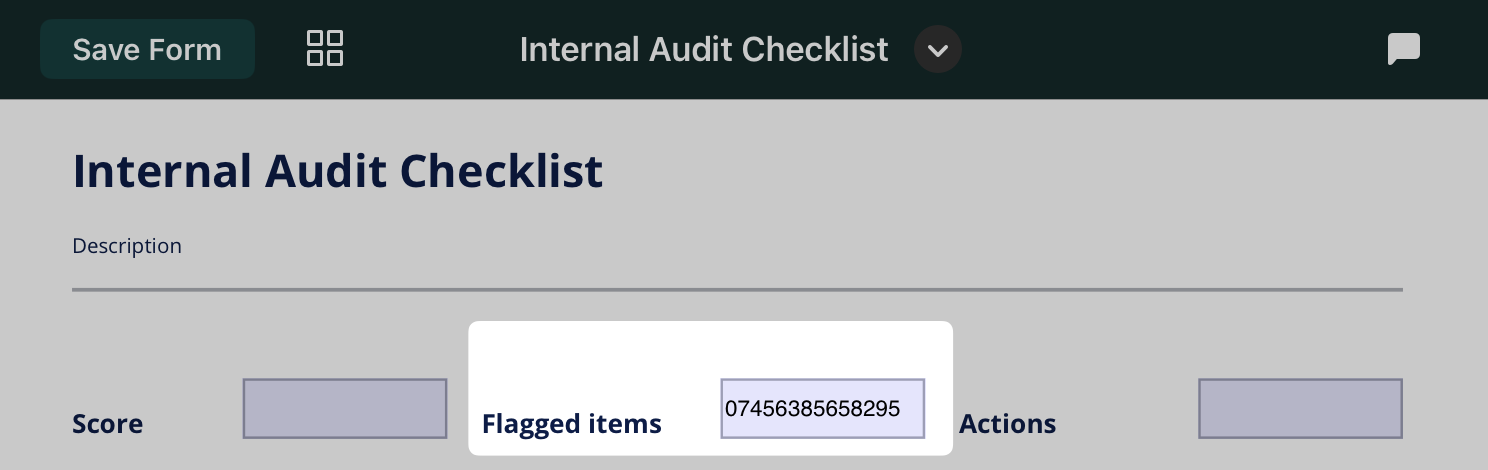Expand the form title chevron dropdown
The height and width of the screenshot is (470, 1488).
(937, 49)
